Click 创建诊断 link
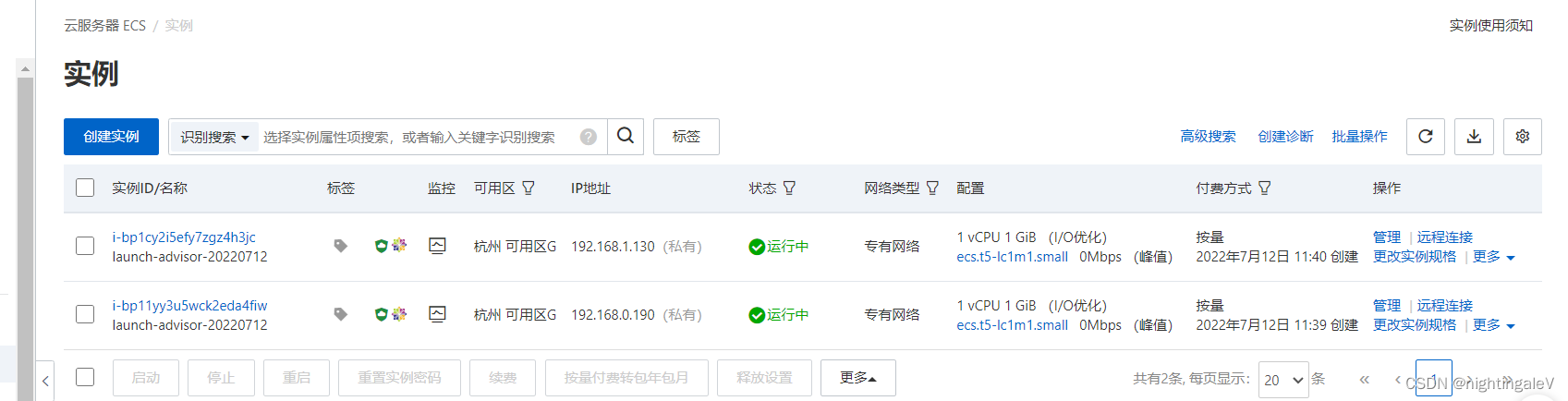 click(1285, 137)
